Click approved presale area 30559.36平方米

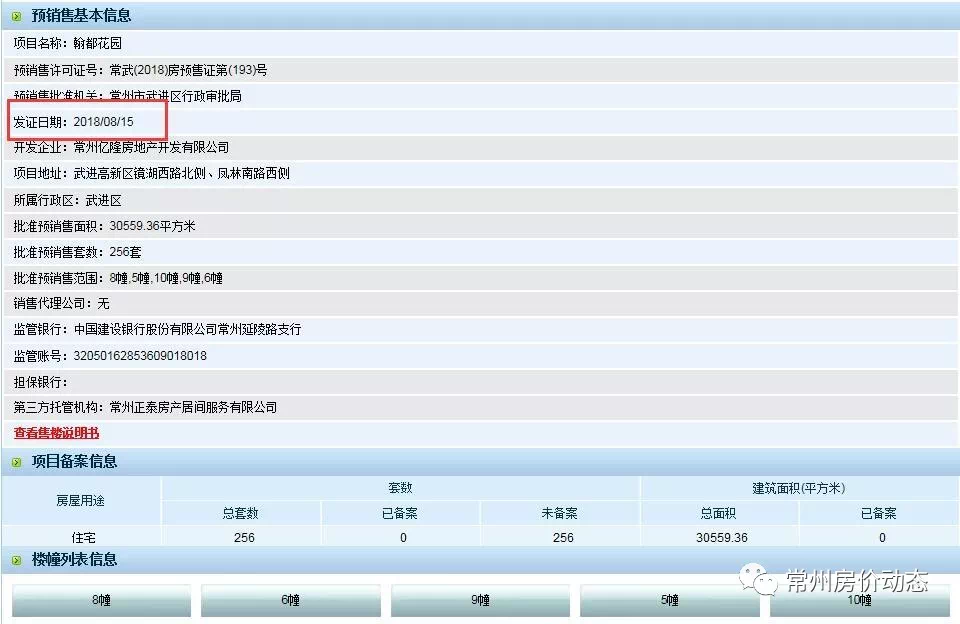coord(152,227)
